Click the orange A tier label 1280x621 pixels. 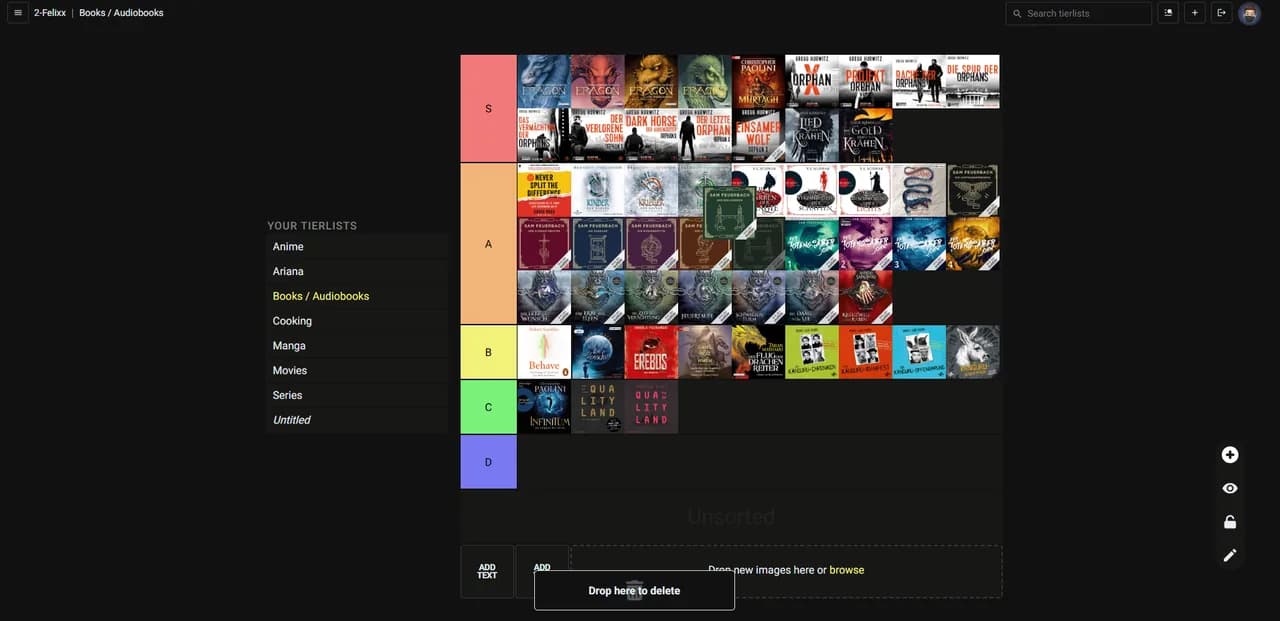pos(488,244)
